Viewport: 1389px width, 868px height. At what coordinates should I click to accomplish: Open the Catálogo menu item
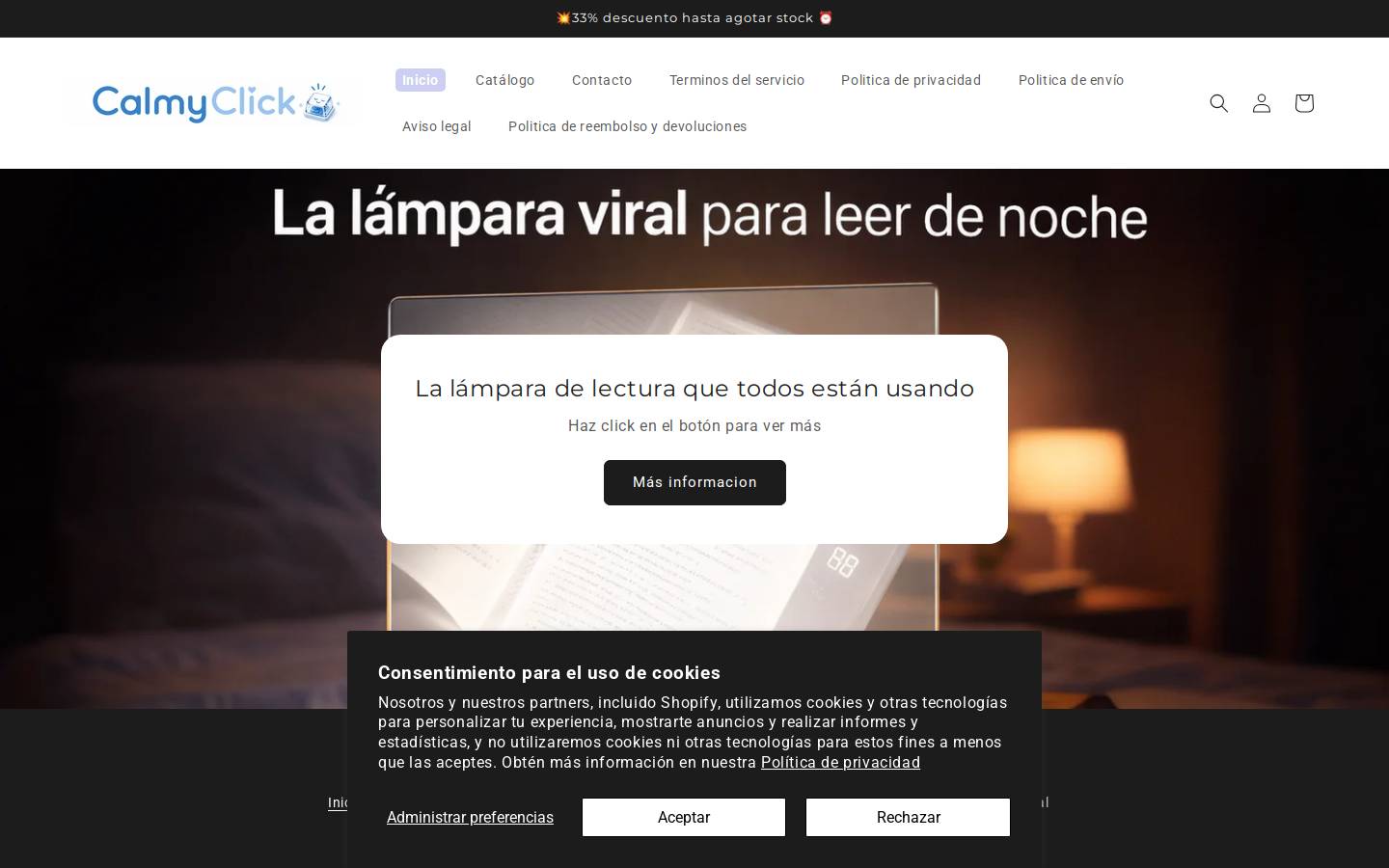504,80
